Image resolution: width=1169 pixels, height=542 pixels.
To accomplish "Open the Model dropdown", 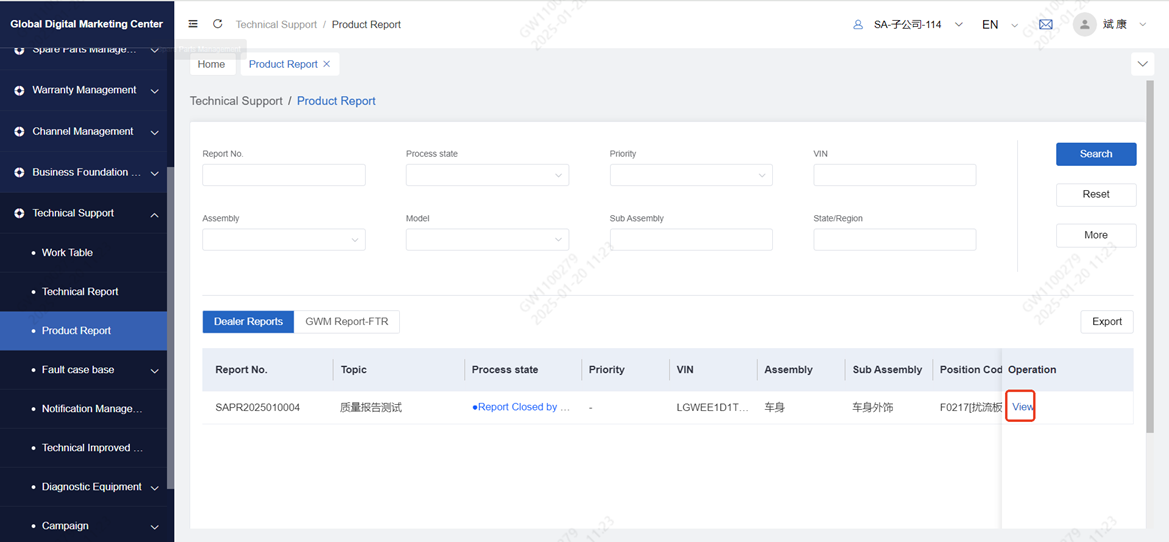I will tap(487, 240).
